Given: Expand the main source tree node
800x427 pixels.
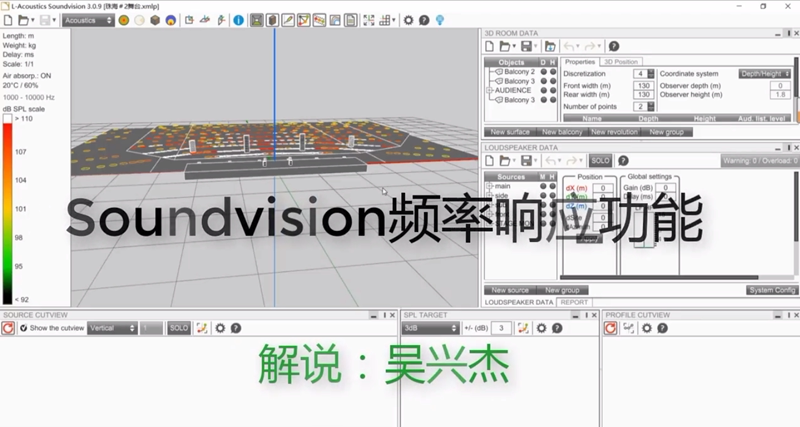Looking at the screenshot, I should 490,186.
